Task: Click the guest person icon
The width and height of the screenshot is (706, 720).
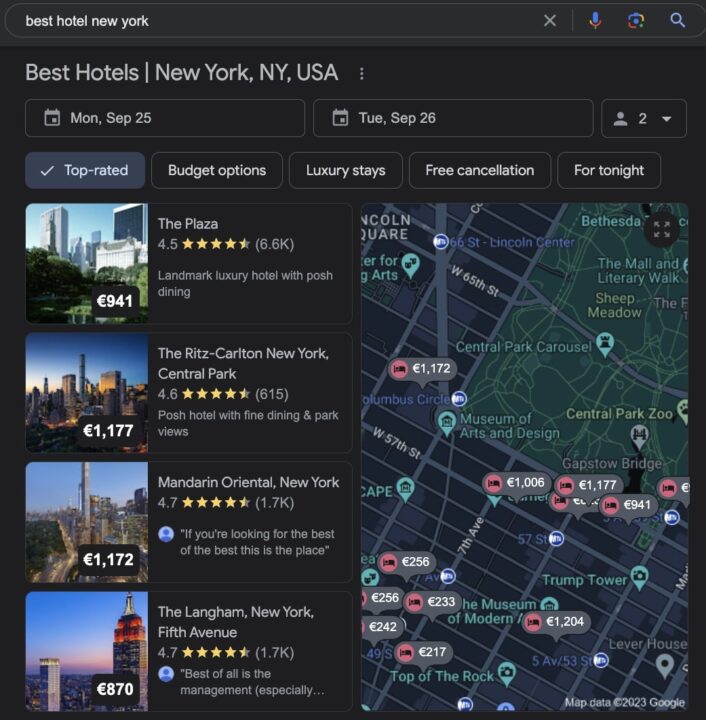Action: [x=621, y=119]
